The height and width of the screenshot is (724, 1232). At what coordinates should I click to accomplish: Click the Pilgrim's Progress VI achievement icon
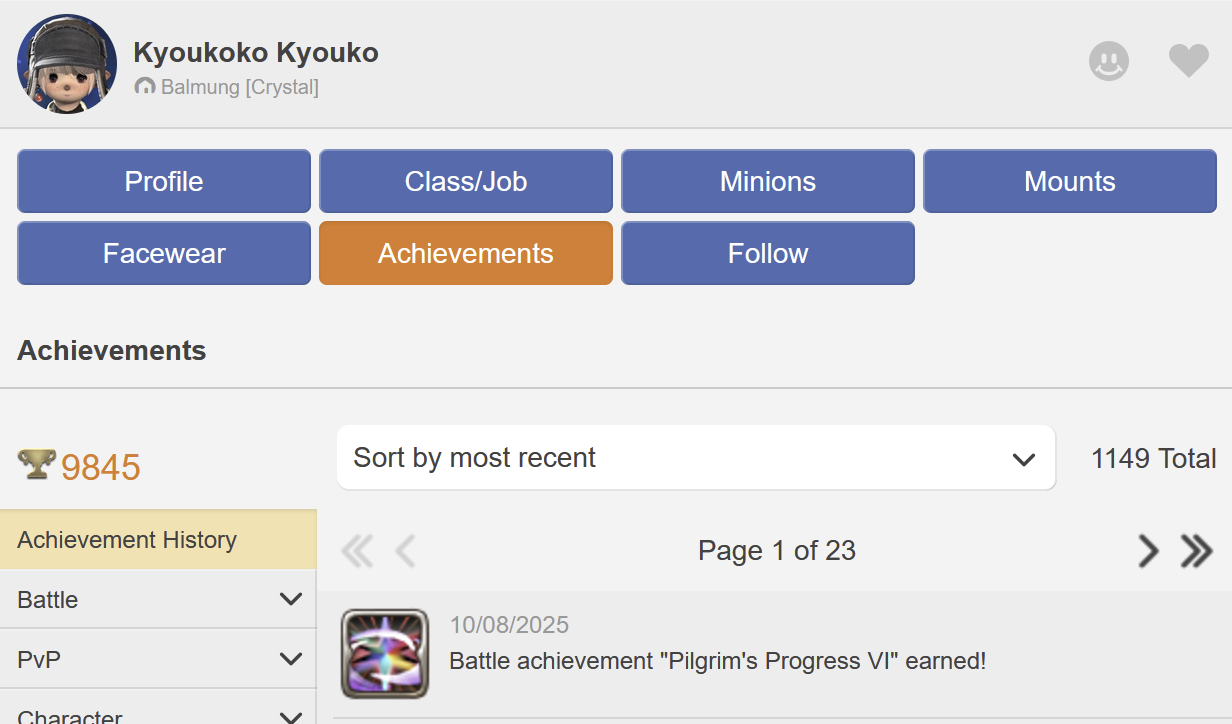[x=385, y=654]
